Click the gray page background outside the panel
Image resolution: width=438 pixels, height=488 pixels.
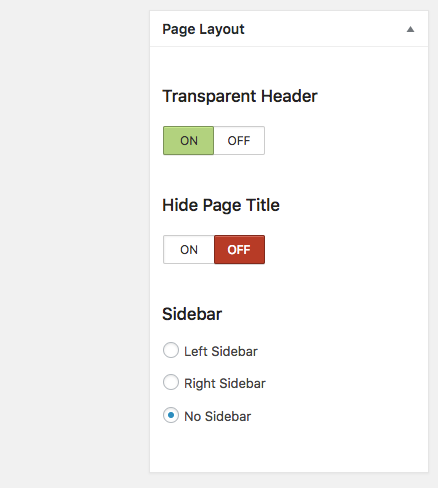73,243
